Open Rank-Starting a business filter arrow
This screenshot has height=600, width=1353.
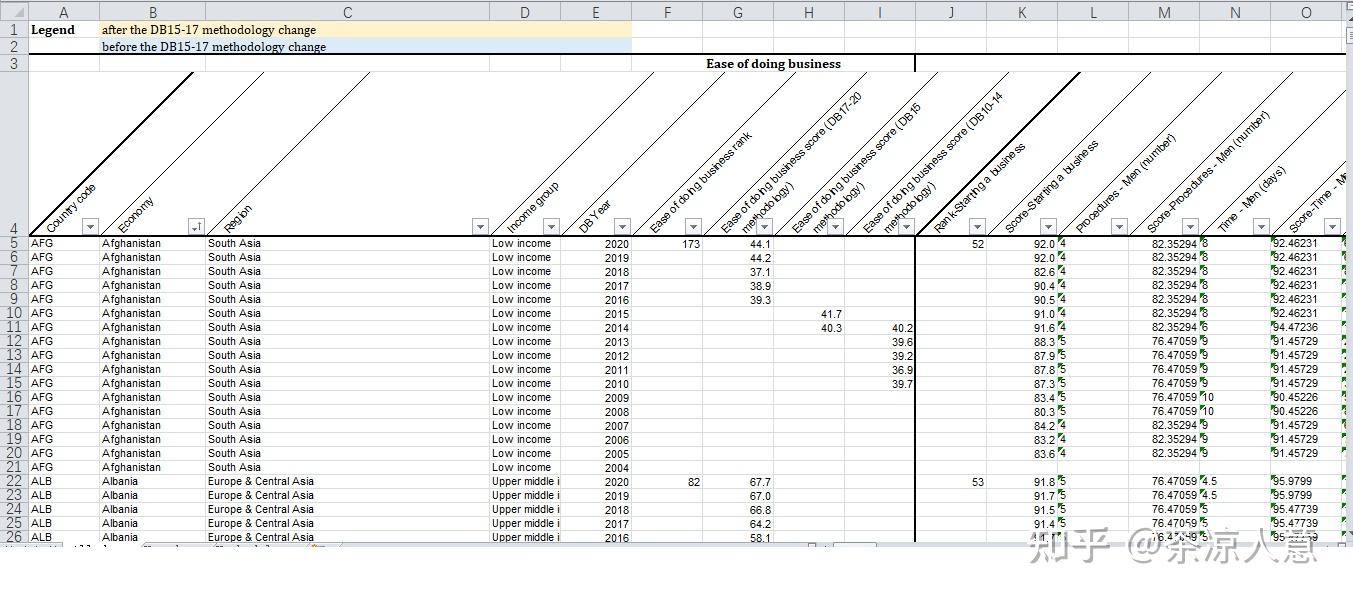coord(977,227)
